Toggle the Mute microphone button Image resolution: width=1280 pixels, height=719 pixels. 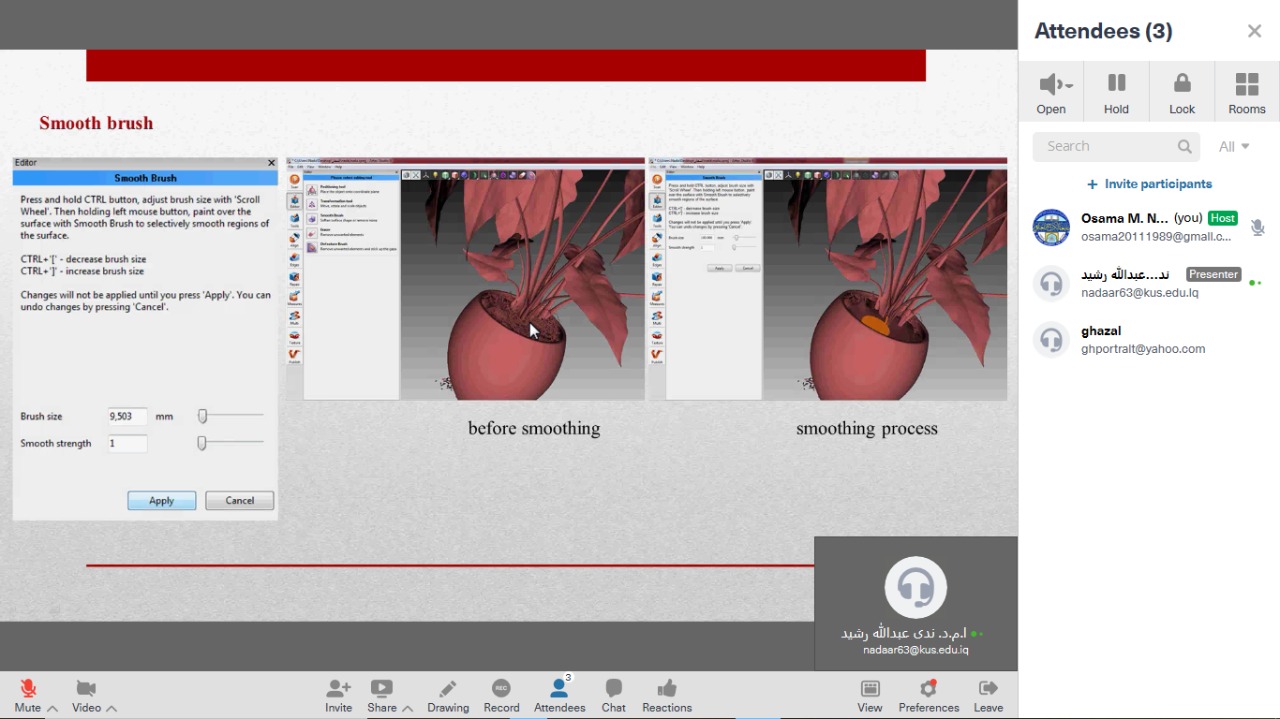pos(28,689)
